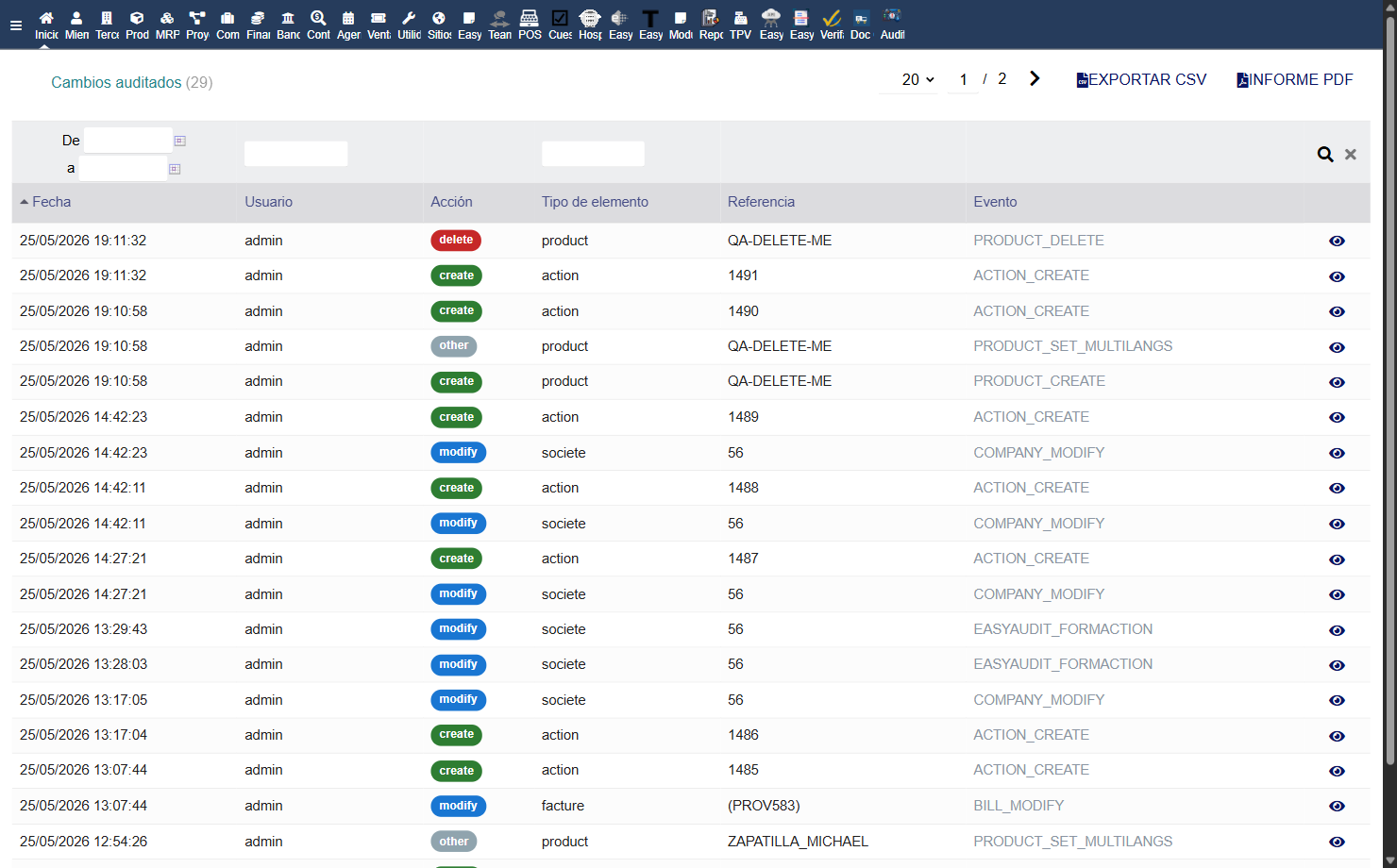Viewport: 1397px width, 868px height.
Task: Open the Proyectos module icon
Action: click(x=197, y=25)
